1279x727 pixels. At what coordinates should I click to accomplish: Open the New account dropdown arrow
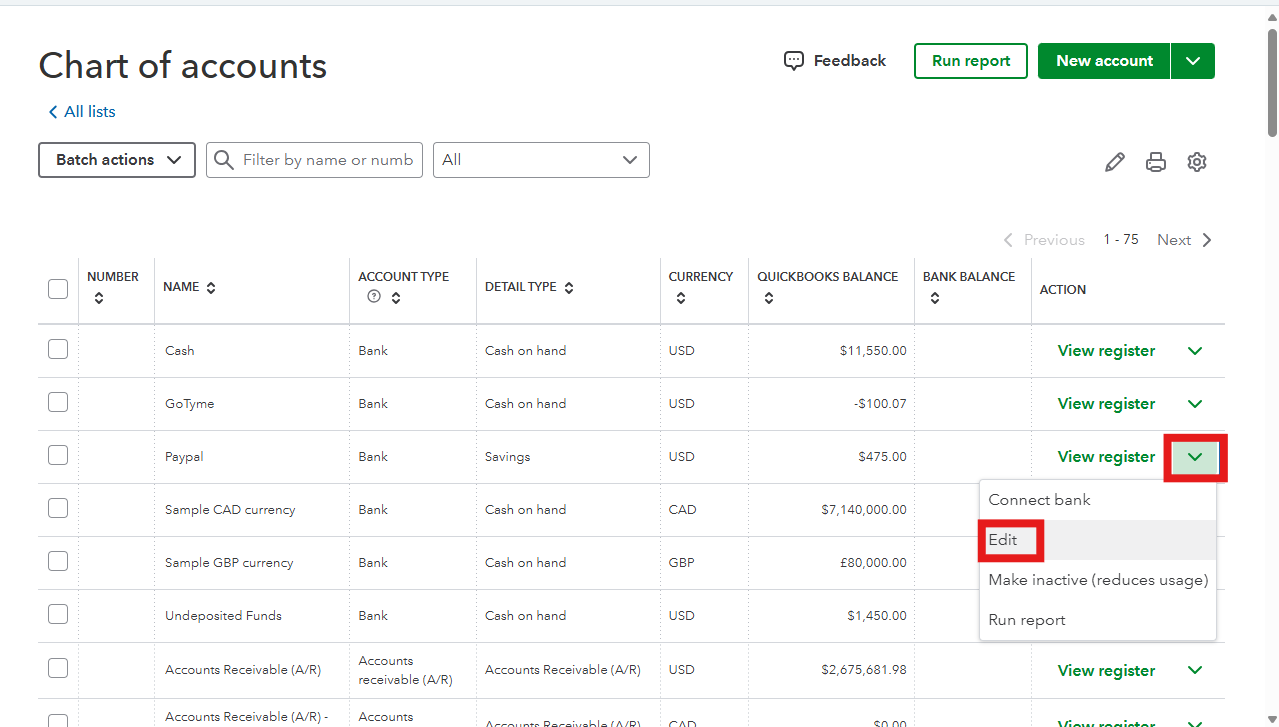(x=1193, y=61)
